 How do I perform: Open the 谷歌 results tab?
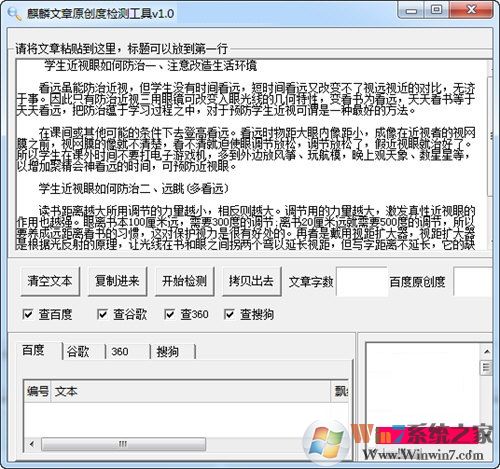tap(79, 352)
